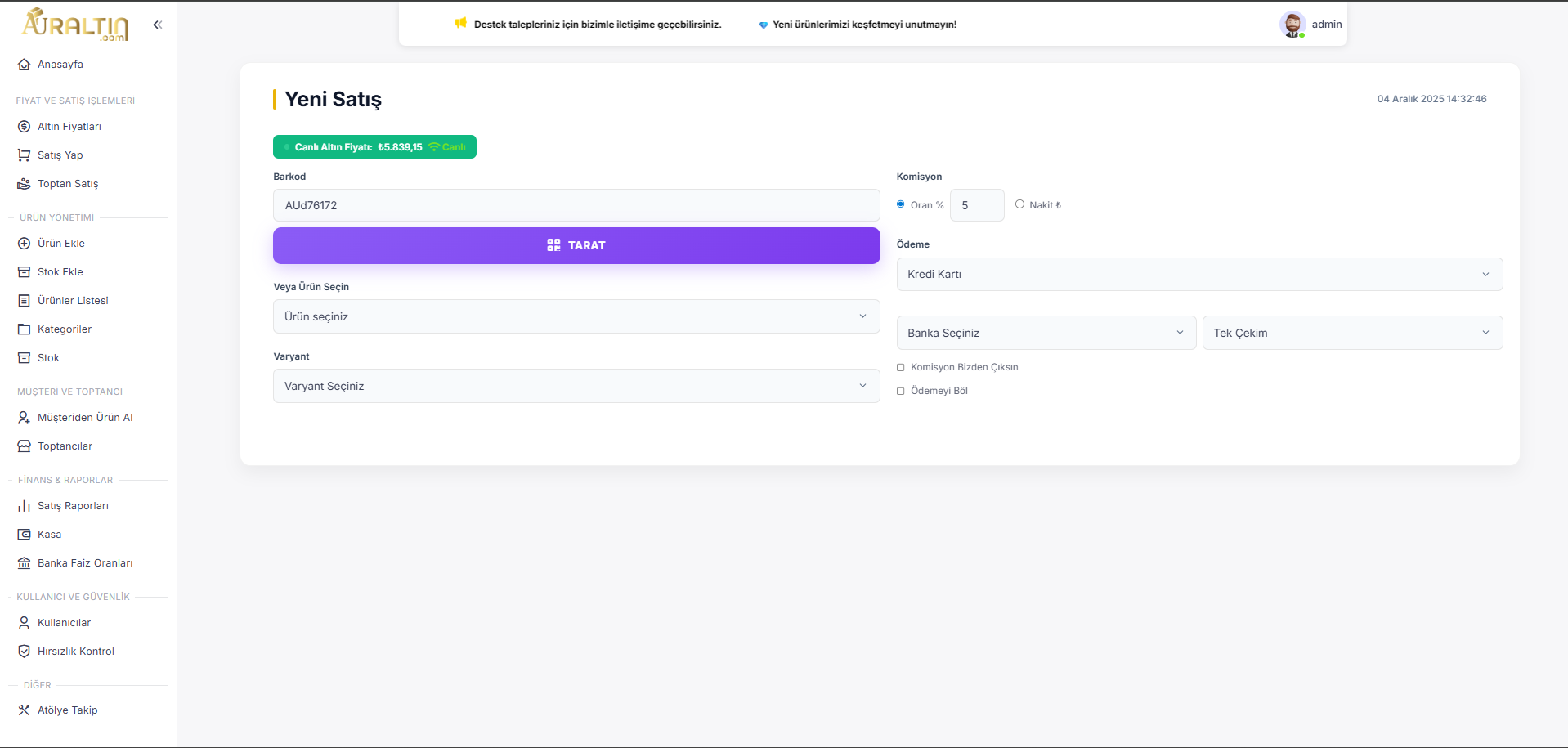Image resolution: width=1568 pixels, height=748 pixels.
Task: Click the Satış Yap cart icon
Action: tap(24, 155)
